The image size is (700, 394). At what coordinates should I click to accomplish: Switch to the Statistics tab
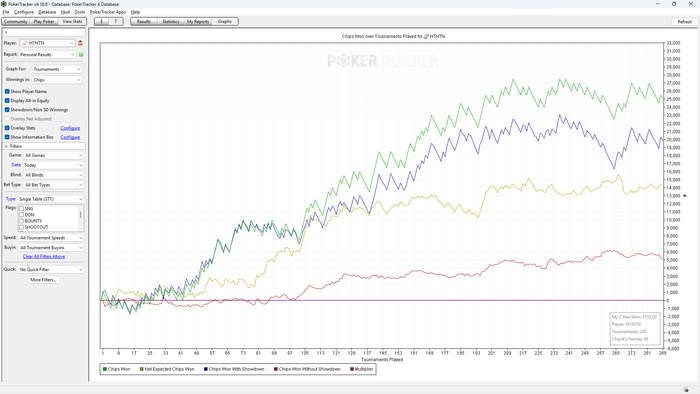point(171,21)
